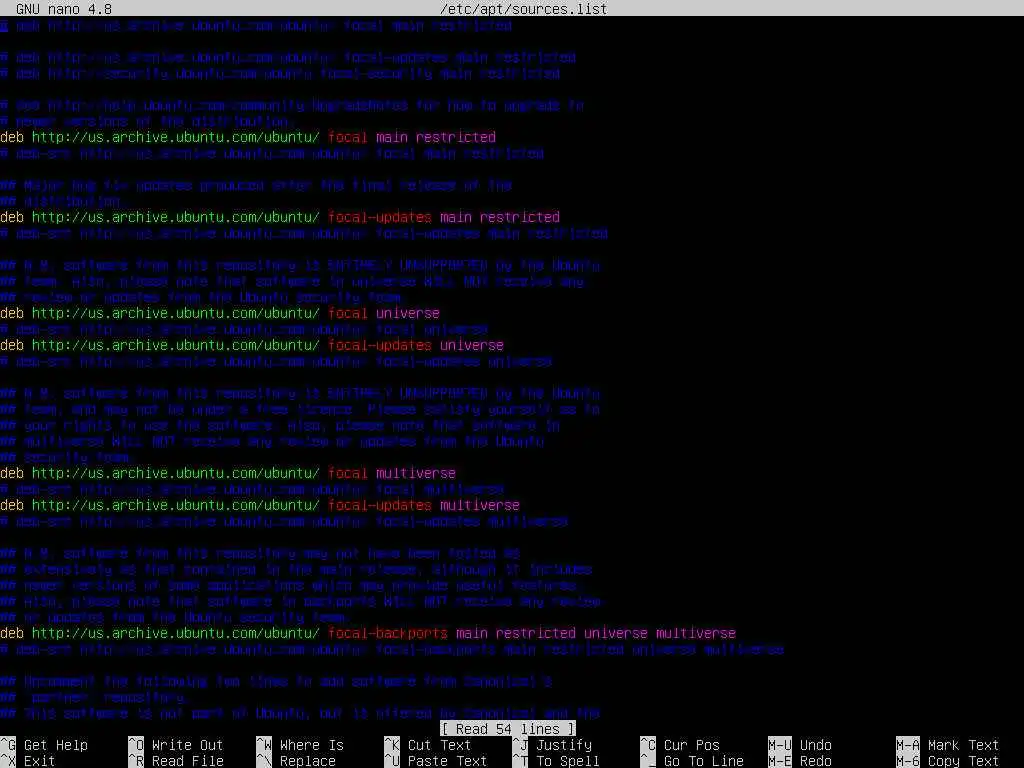Select the Redo shortcut label
1024x768 pixels.
click(816, 761)
